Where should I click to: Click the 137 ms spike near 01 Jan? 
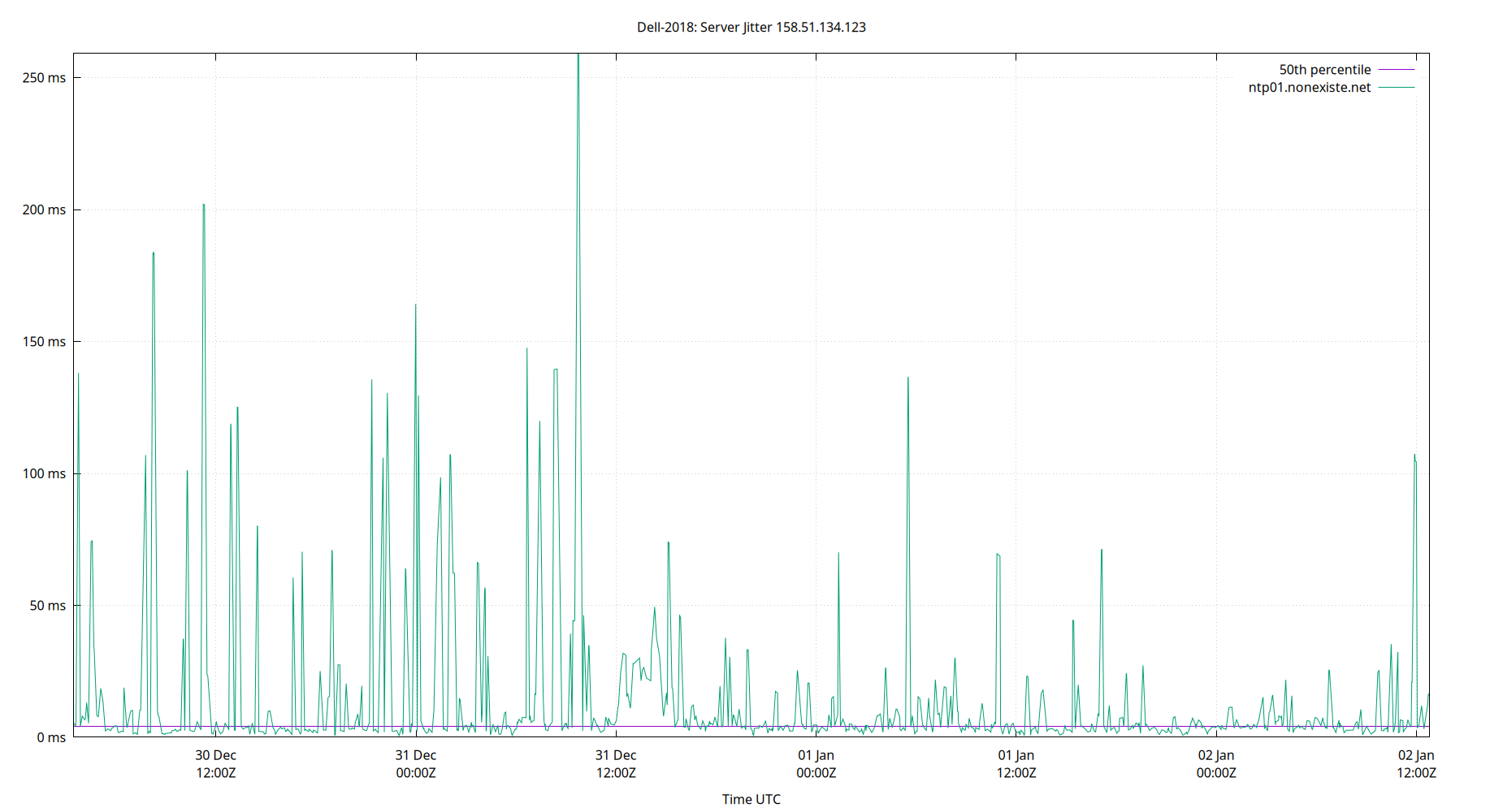(907, 378)
